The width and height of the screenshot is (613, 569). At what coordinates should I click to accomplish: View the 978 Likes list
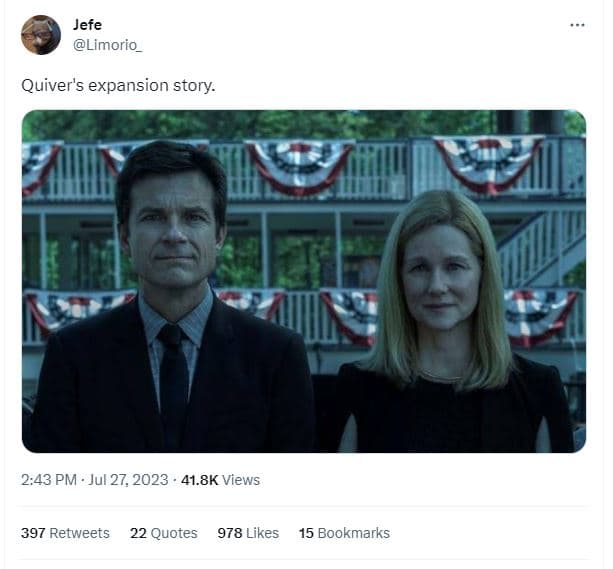(248, 533)
